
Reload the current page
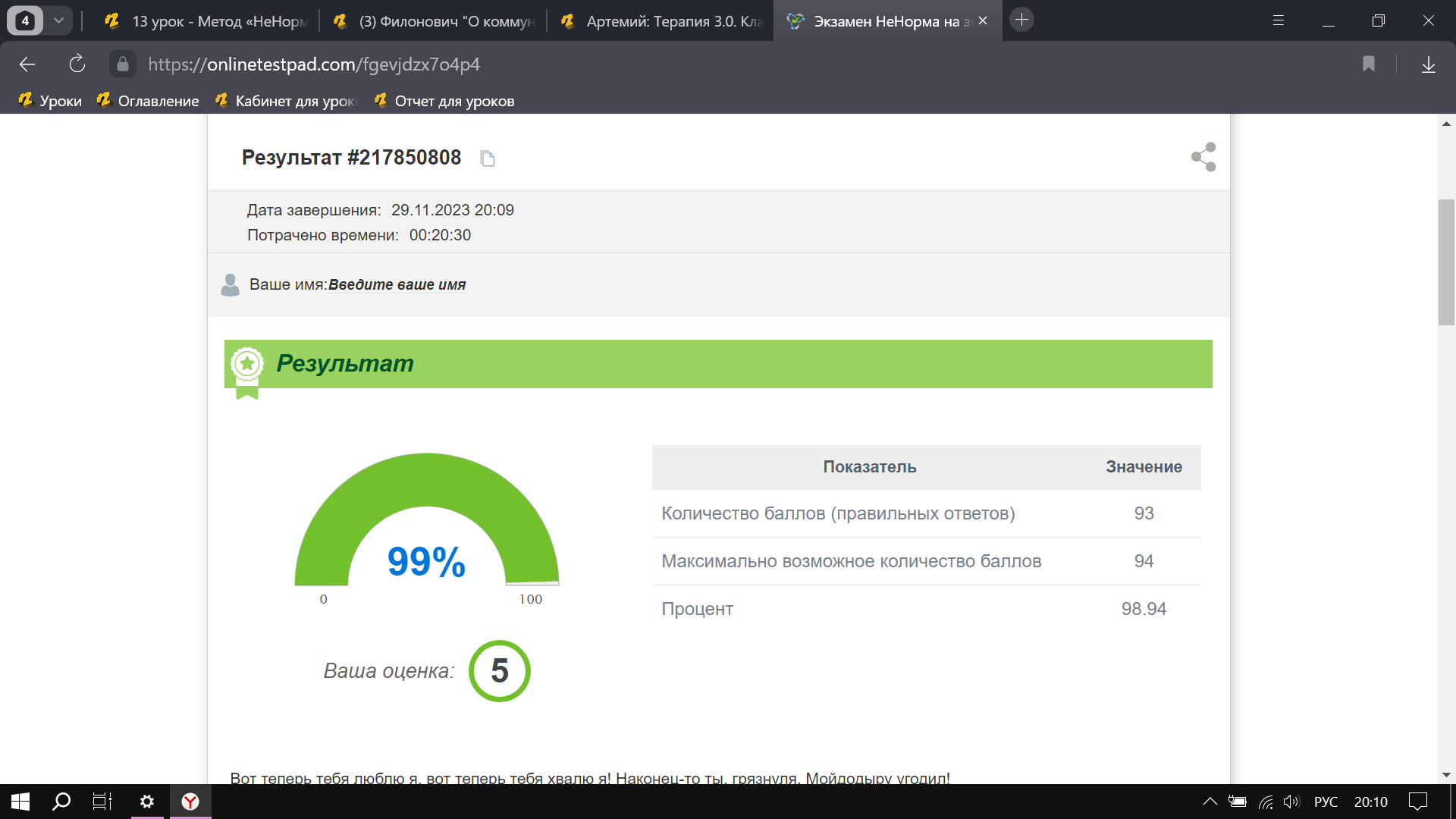[77, 64]
